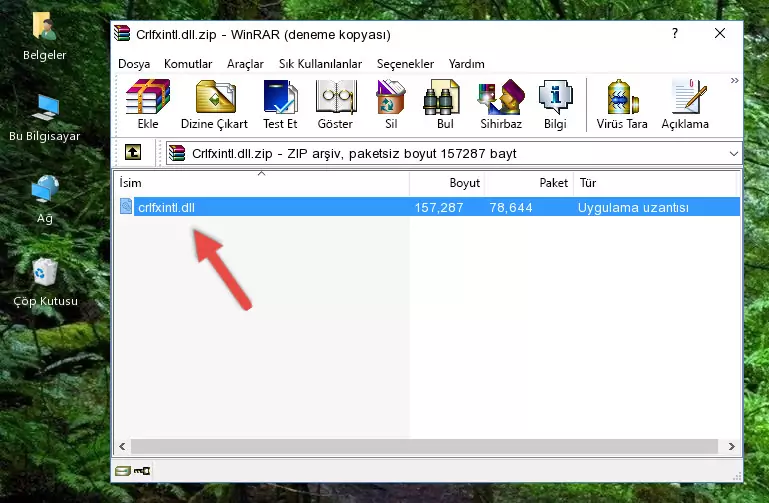Open the Araçlar menu
Screen dimensions: 769x503
click(245, 64)
